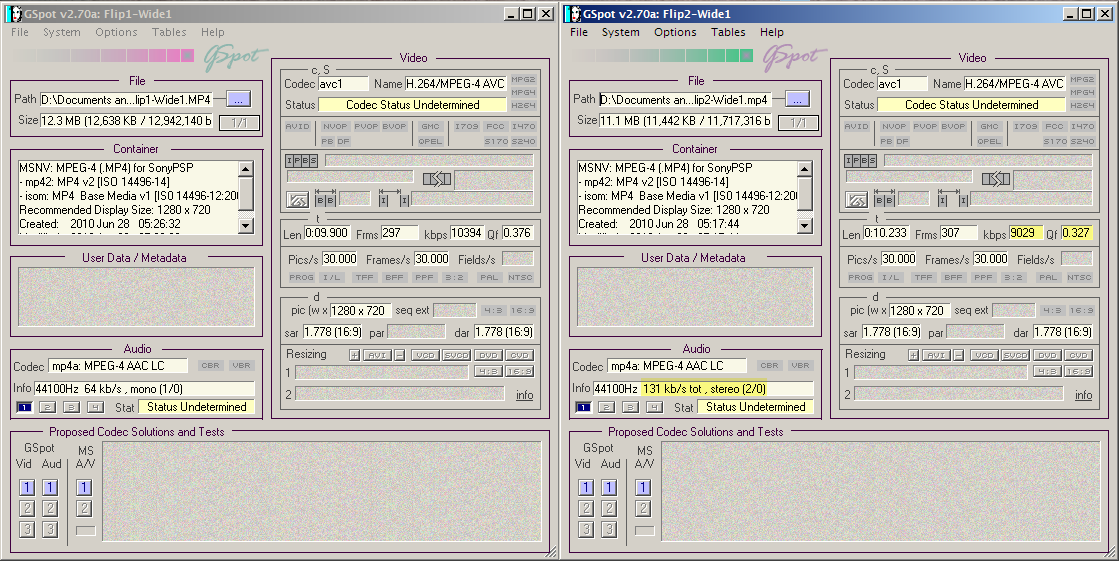1119x561 pixels.
Task: Click the DVD resizing preset in Flip1-Wide1
Action: pos(488,355)
